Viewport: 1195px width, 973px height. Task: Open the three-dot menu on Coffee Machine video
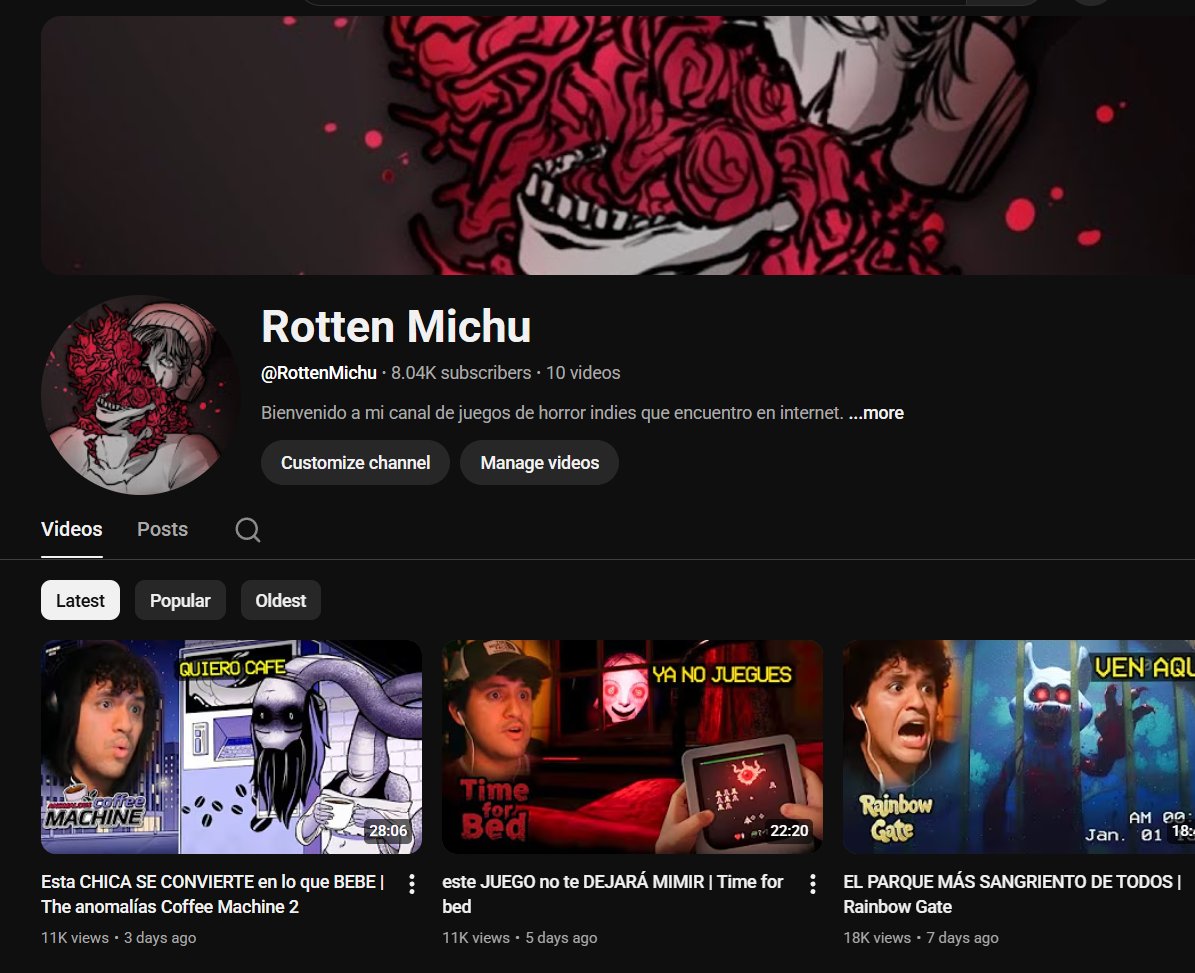tap(411, 885)
